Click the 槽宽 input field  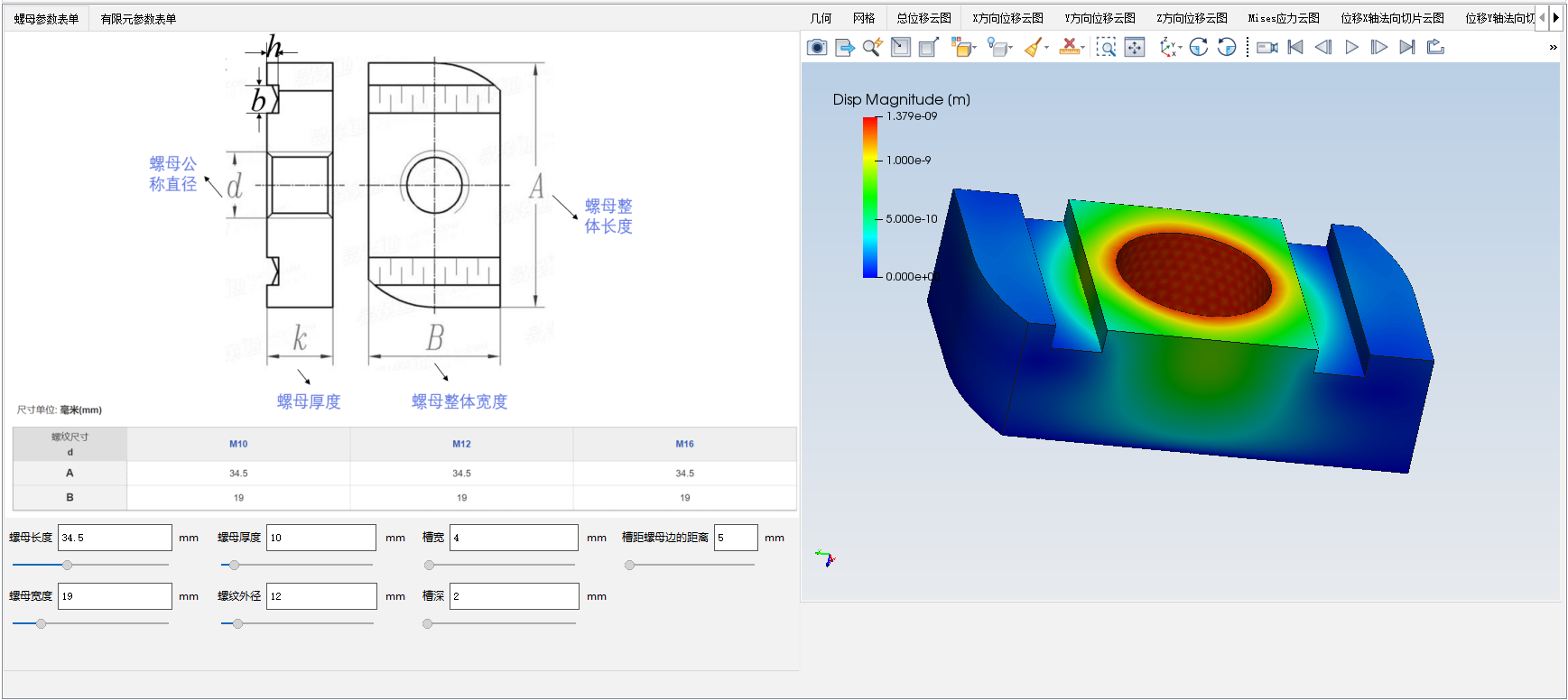tap(514, 538)
